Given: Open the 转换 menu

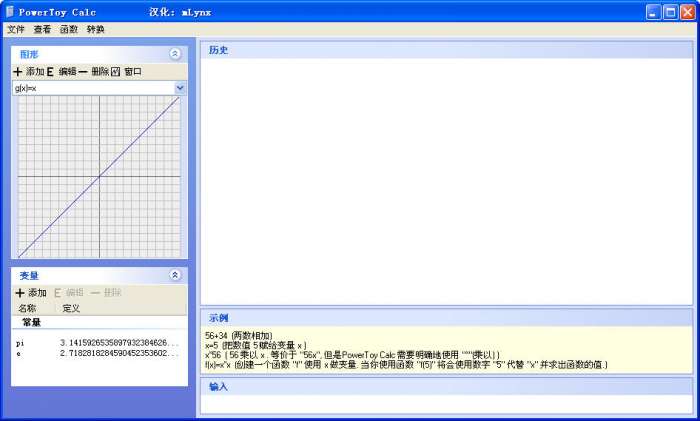Looking at the screenshot, I should click(x=96, y=29).
